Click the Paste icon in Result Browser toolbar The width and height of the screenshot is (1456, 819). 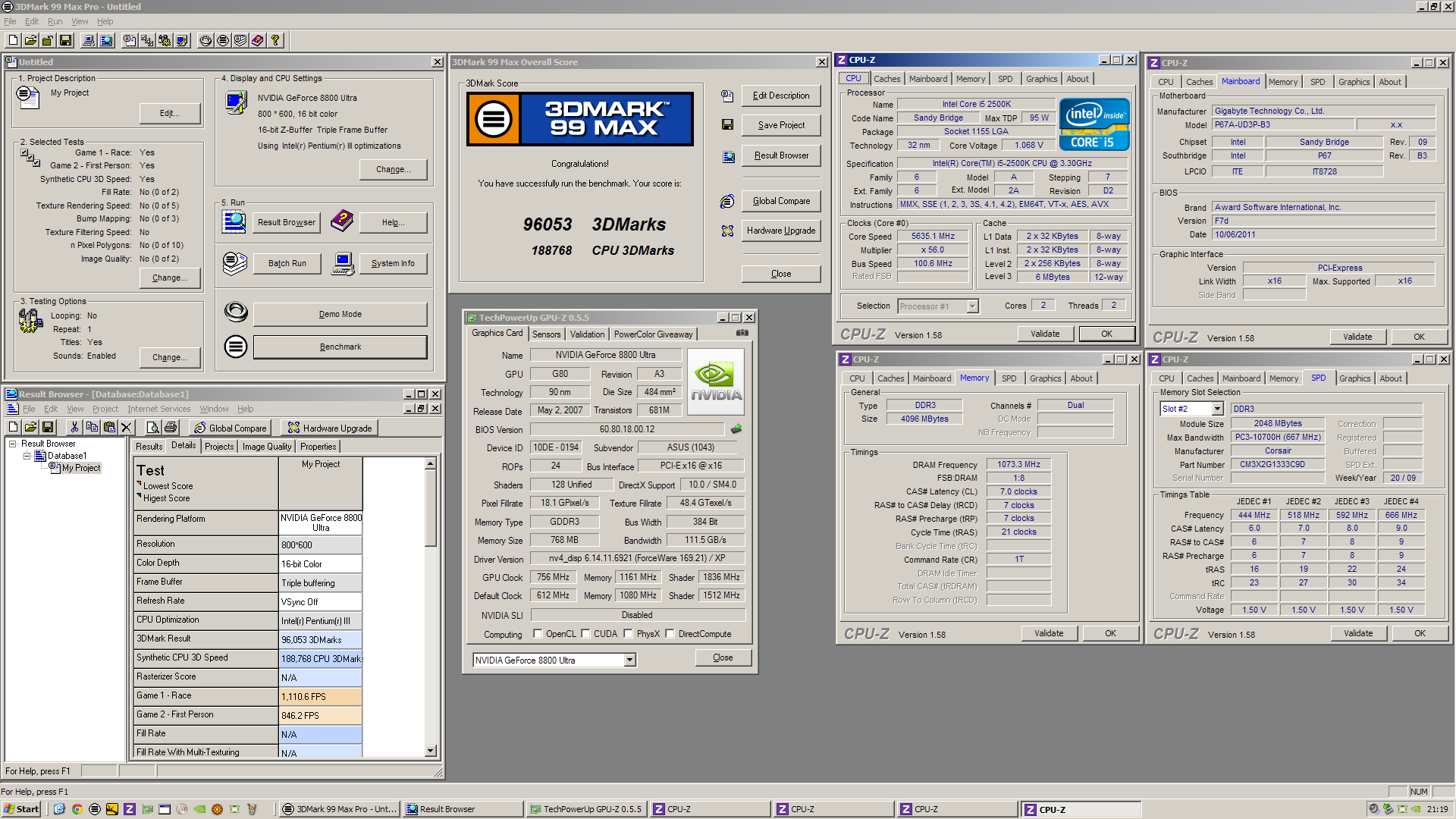tap(109, 428)
